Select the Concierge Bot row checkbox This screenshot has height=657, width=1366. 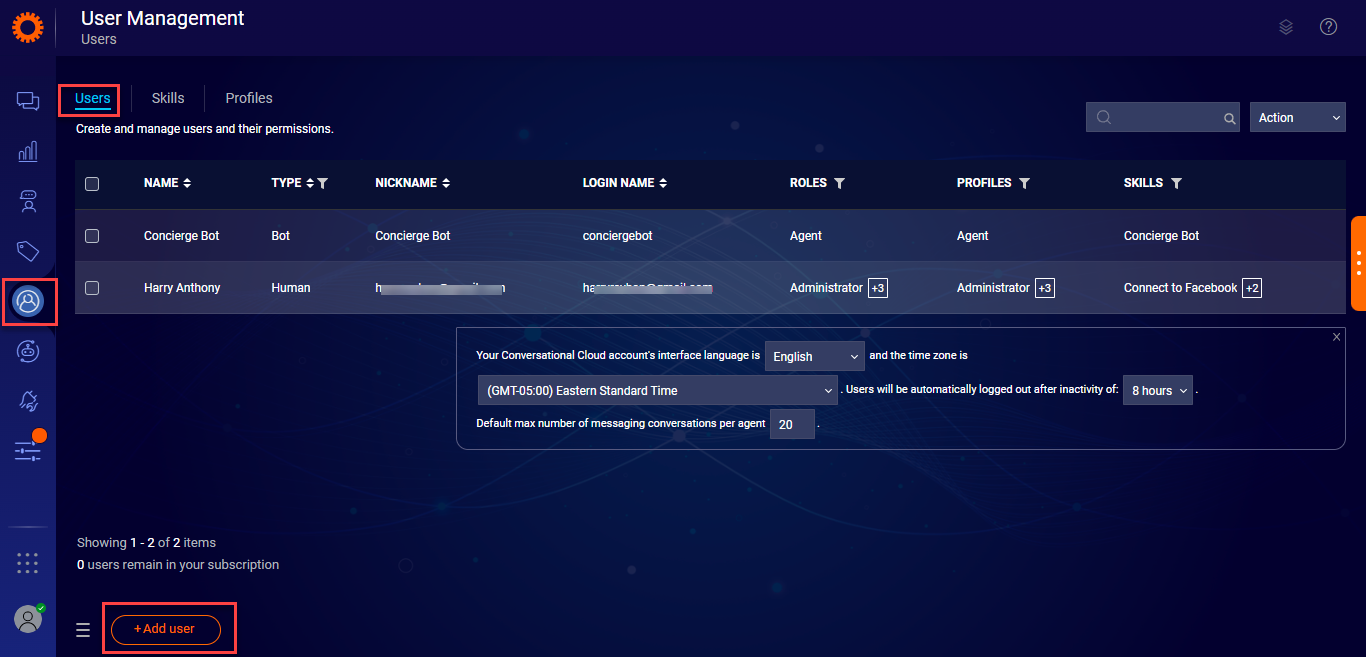[92, 236]
